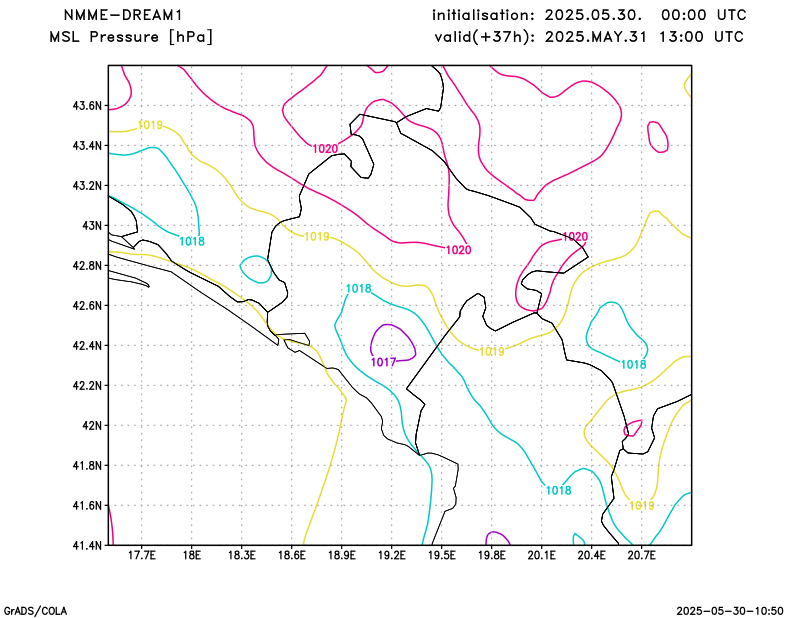Click the 17.7E longitude axis label
This screenshot has height=618, width=800.
141,555
